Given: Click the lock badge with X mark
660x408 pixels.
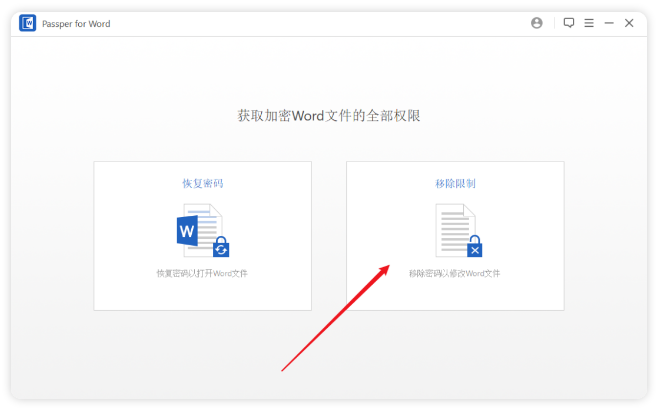Looking at the screenshot, I should point(475,248).
